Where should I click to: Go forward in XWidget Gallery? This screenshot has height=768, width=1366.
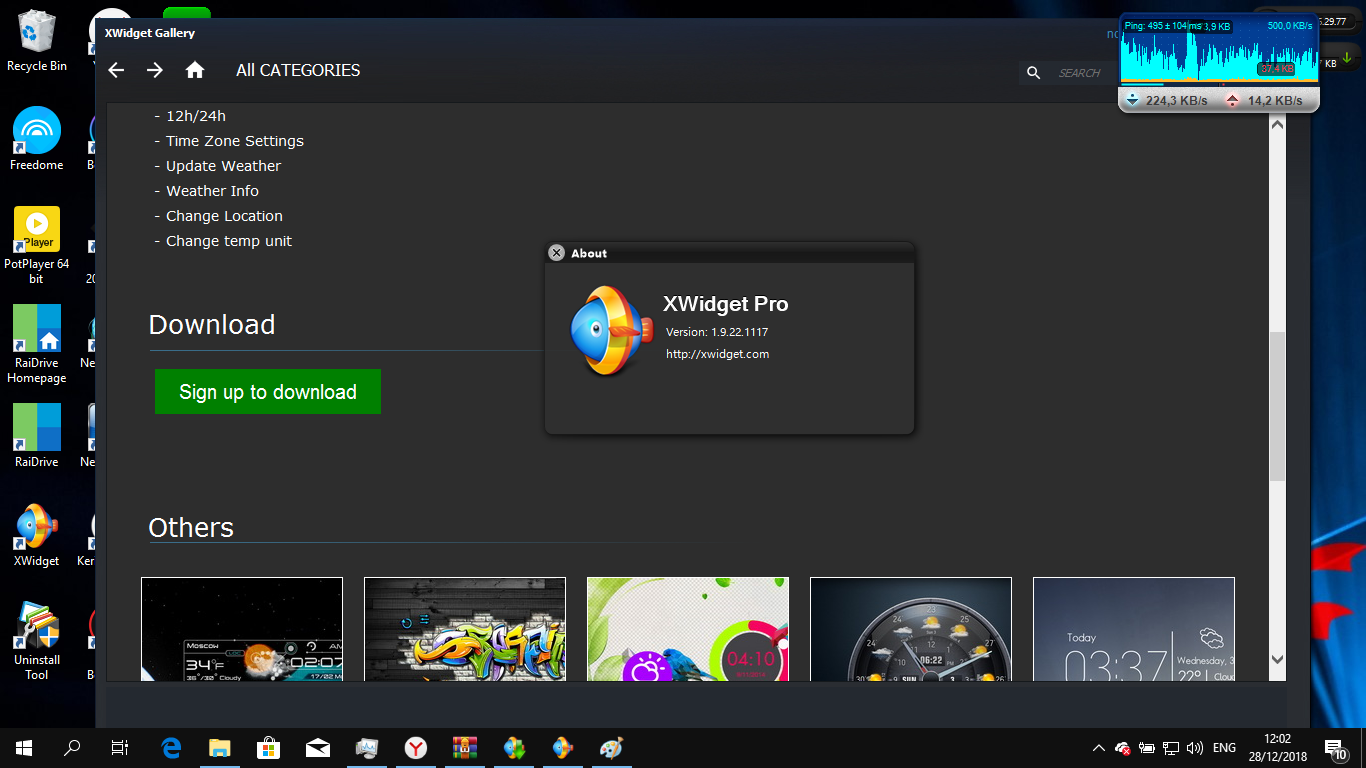(x=154, y=70)
